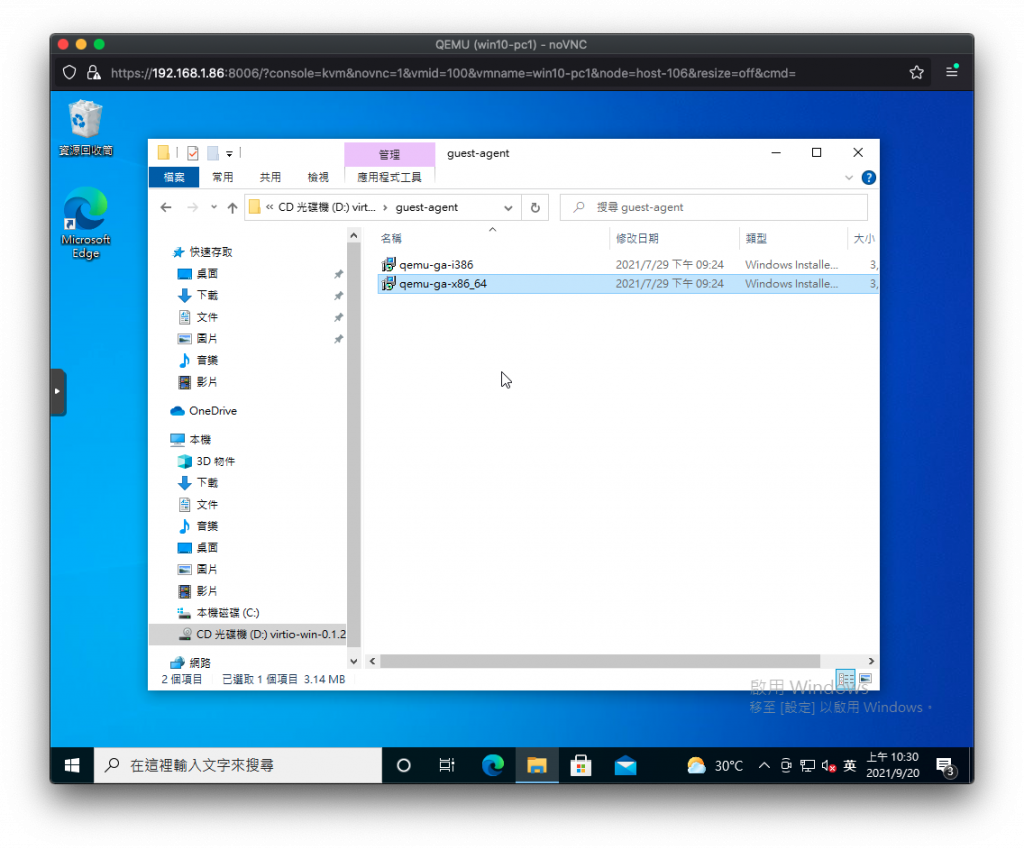
Task: Open the address bar history dropdown
Action: pos(508,208)
